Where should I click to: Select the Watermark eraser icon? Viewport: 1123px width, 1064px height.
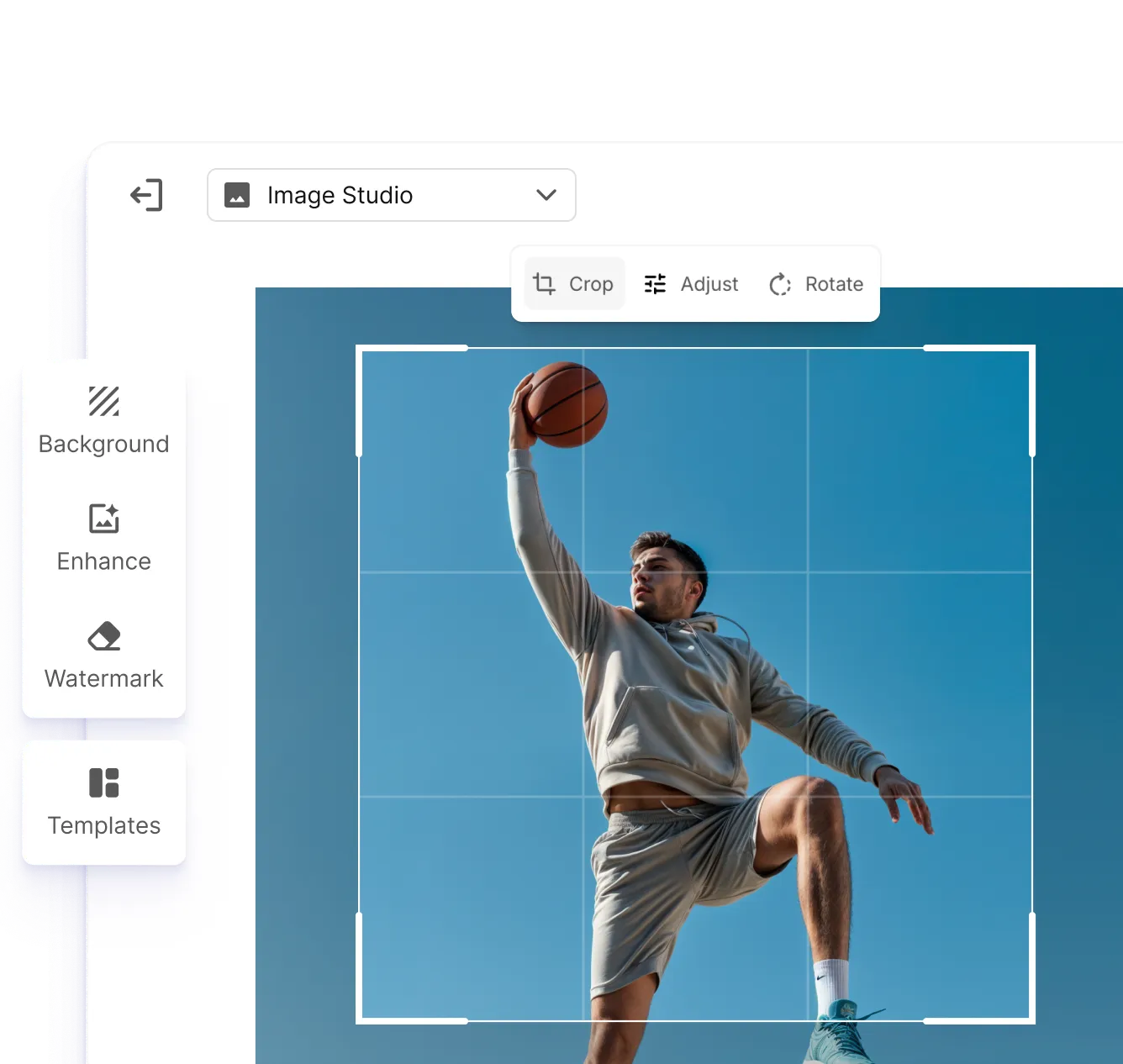103,636
